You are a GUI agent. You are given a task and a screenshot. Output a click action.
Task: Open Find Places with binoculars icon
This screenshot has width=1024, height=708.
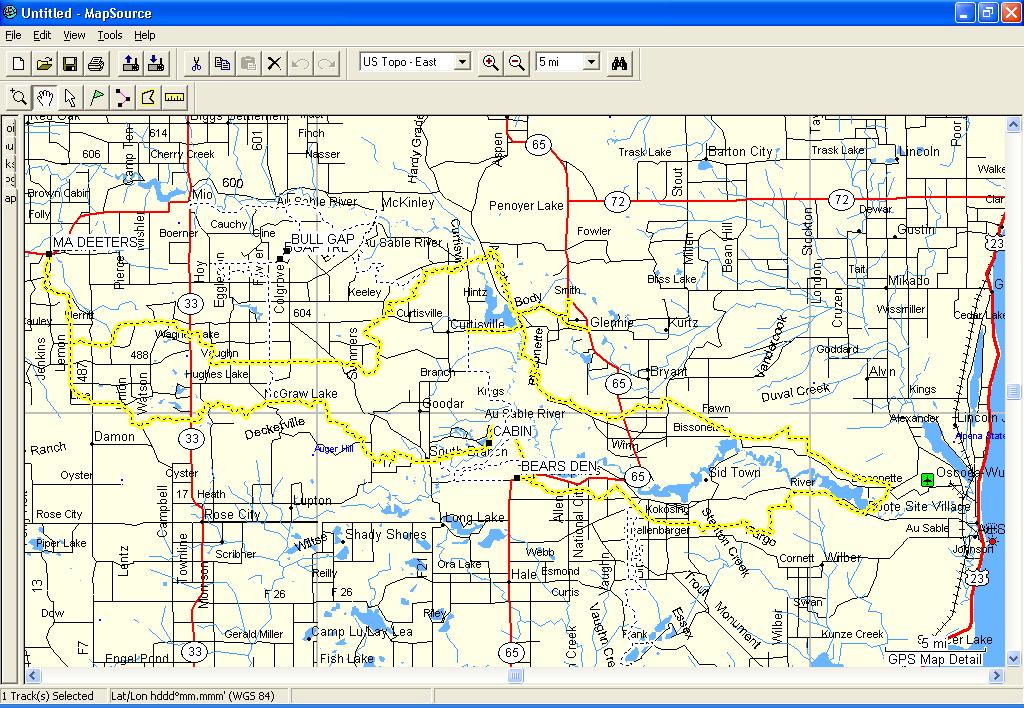(x=620, y=63)
